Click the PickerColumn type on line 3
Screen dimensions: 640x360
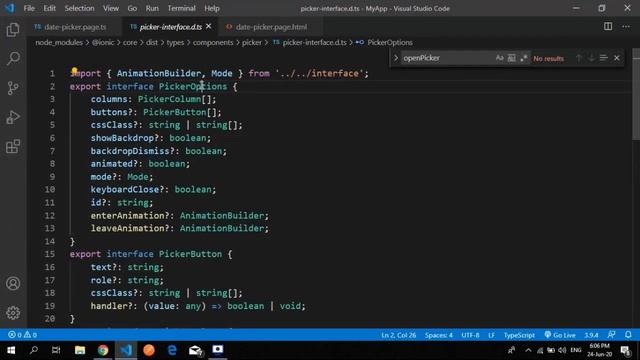[169, 99]
